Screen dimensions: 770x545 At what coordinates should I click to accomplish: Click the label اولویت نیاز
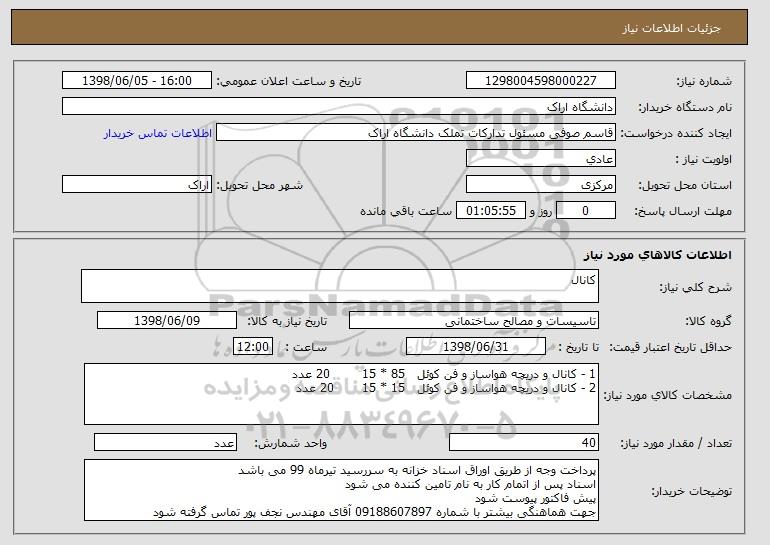click(704, 159)
